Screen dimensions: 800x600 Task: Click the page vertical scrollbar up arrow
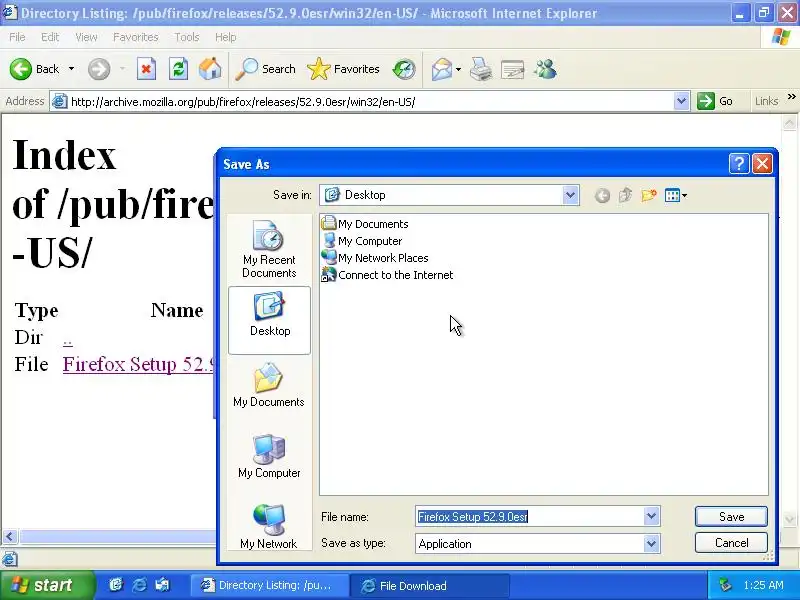(x=789, y=122)
